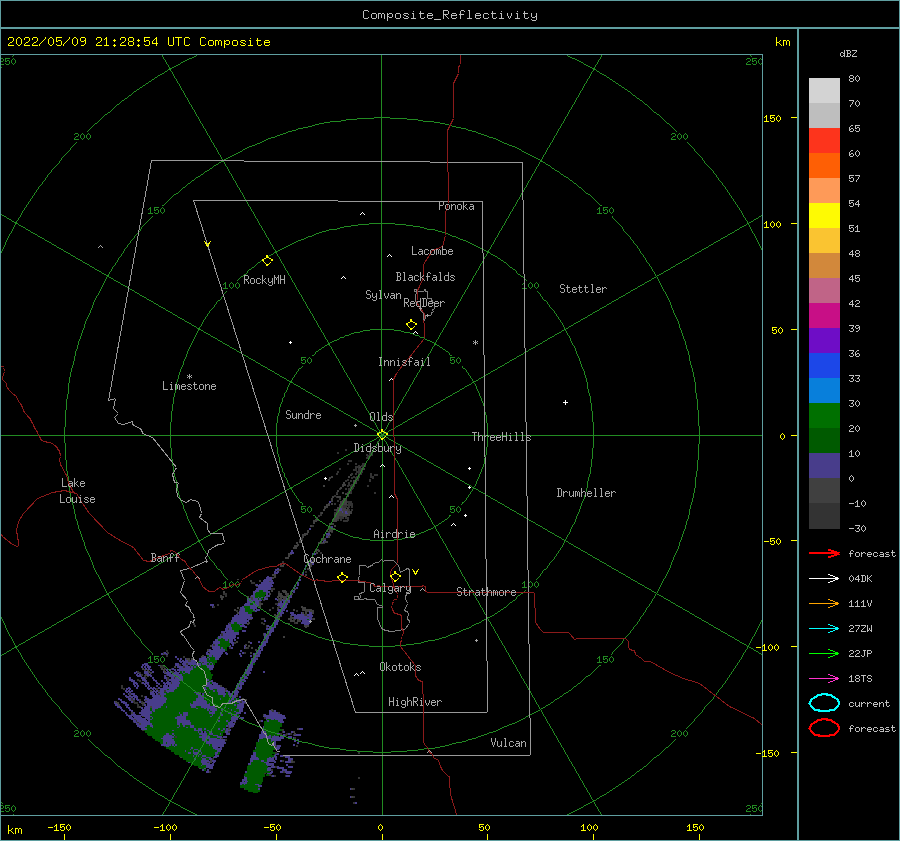The image size is (900, 841).
Task: Click the ThreeHills label
Action: [502, 437]
